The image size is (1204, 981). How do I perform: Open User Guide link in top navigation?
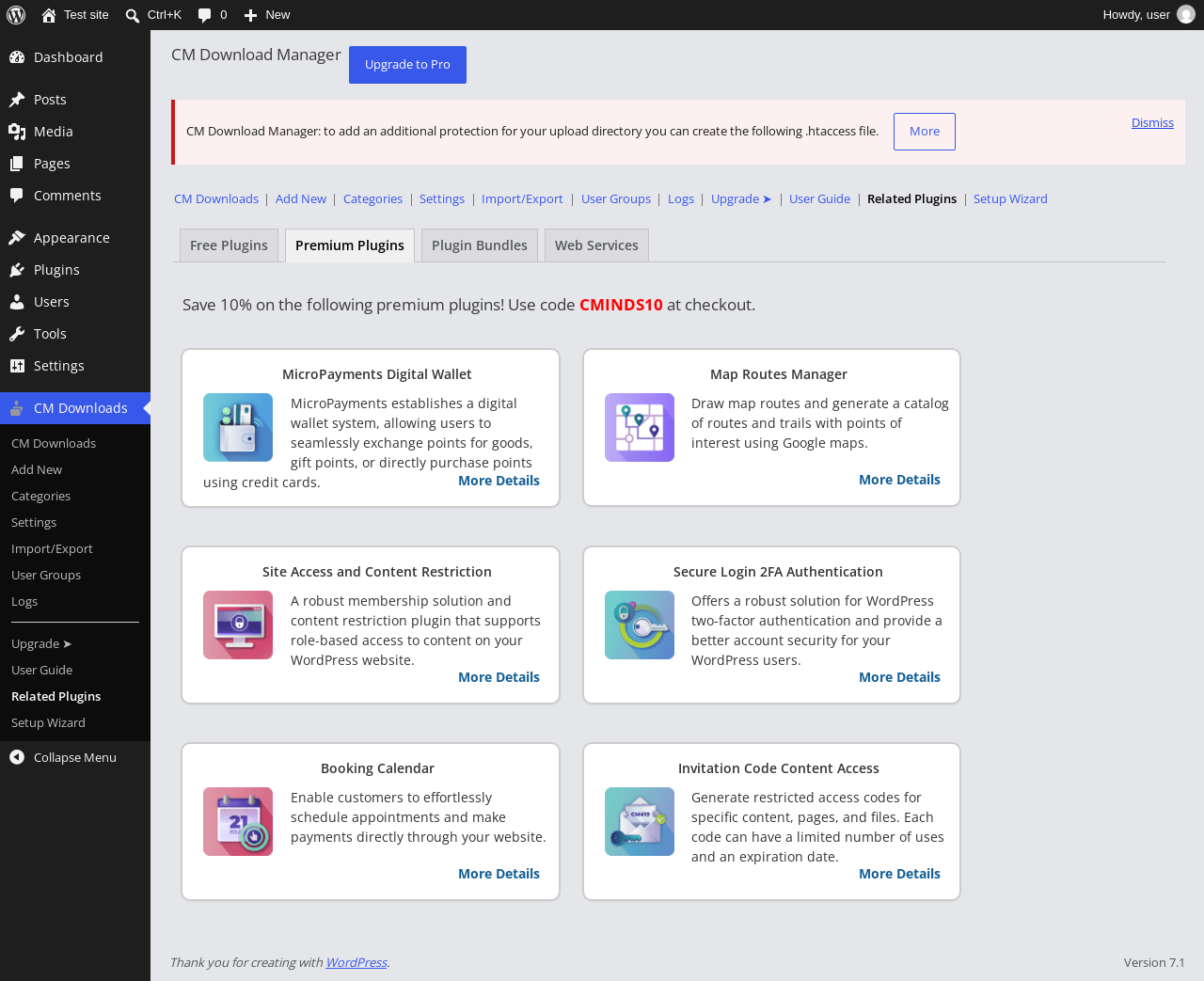[x=819, y=198]
